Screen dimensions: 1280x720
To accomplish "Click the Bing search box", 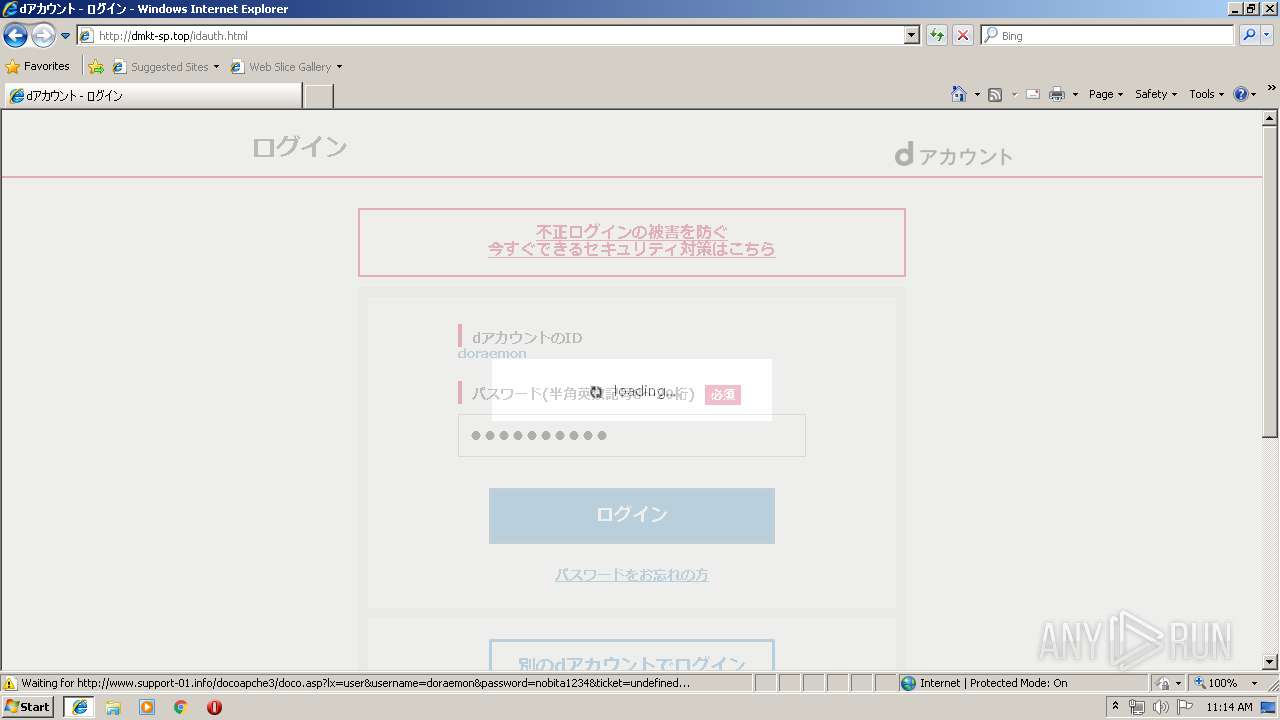I will point(1107,36).
